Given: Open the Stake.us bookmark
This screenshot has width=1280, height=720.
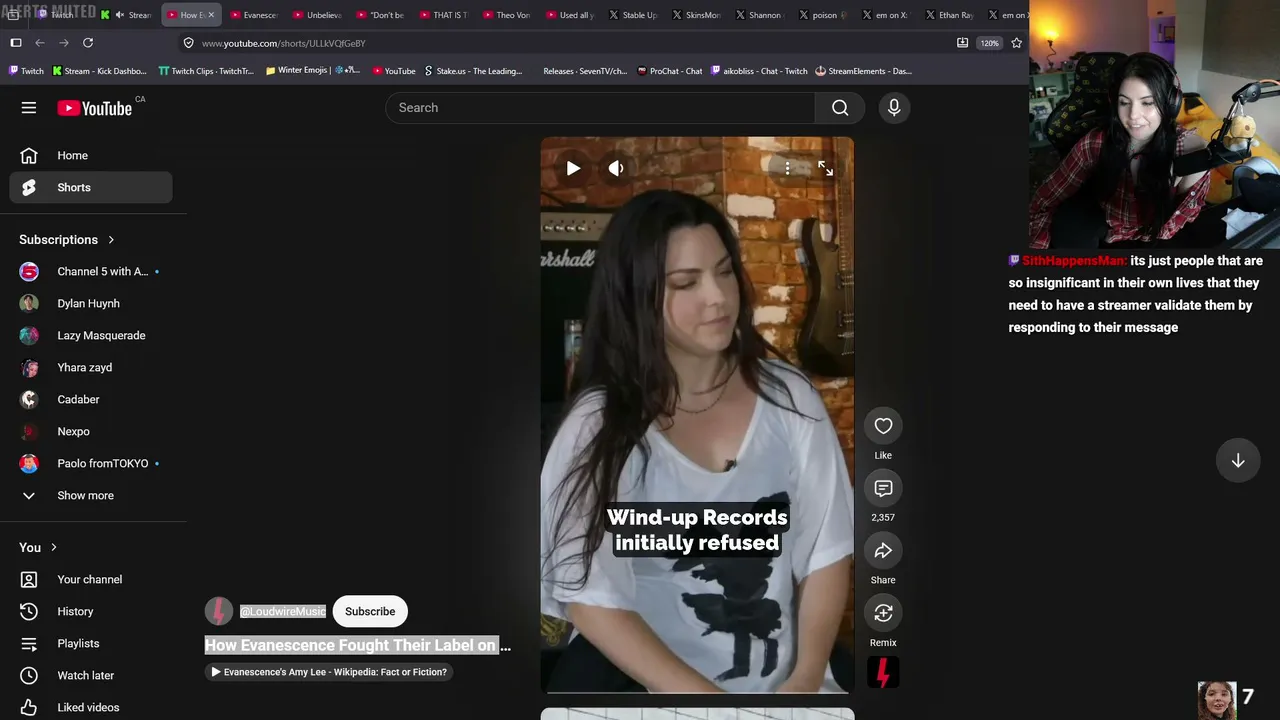Looking at the screenshot, I should [473, 71].
